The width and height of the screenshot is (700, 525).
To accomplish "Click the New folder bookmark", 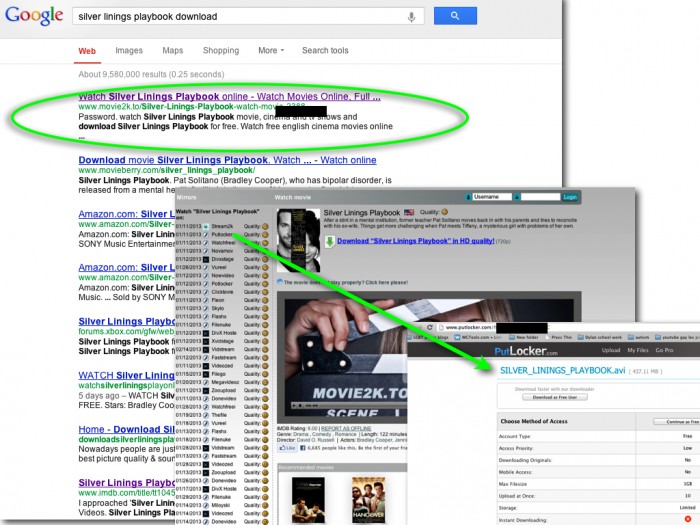I will [x=524, y=338].
